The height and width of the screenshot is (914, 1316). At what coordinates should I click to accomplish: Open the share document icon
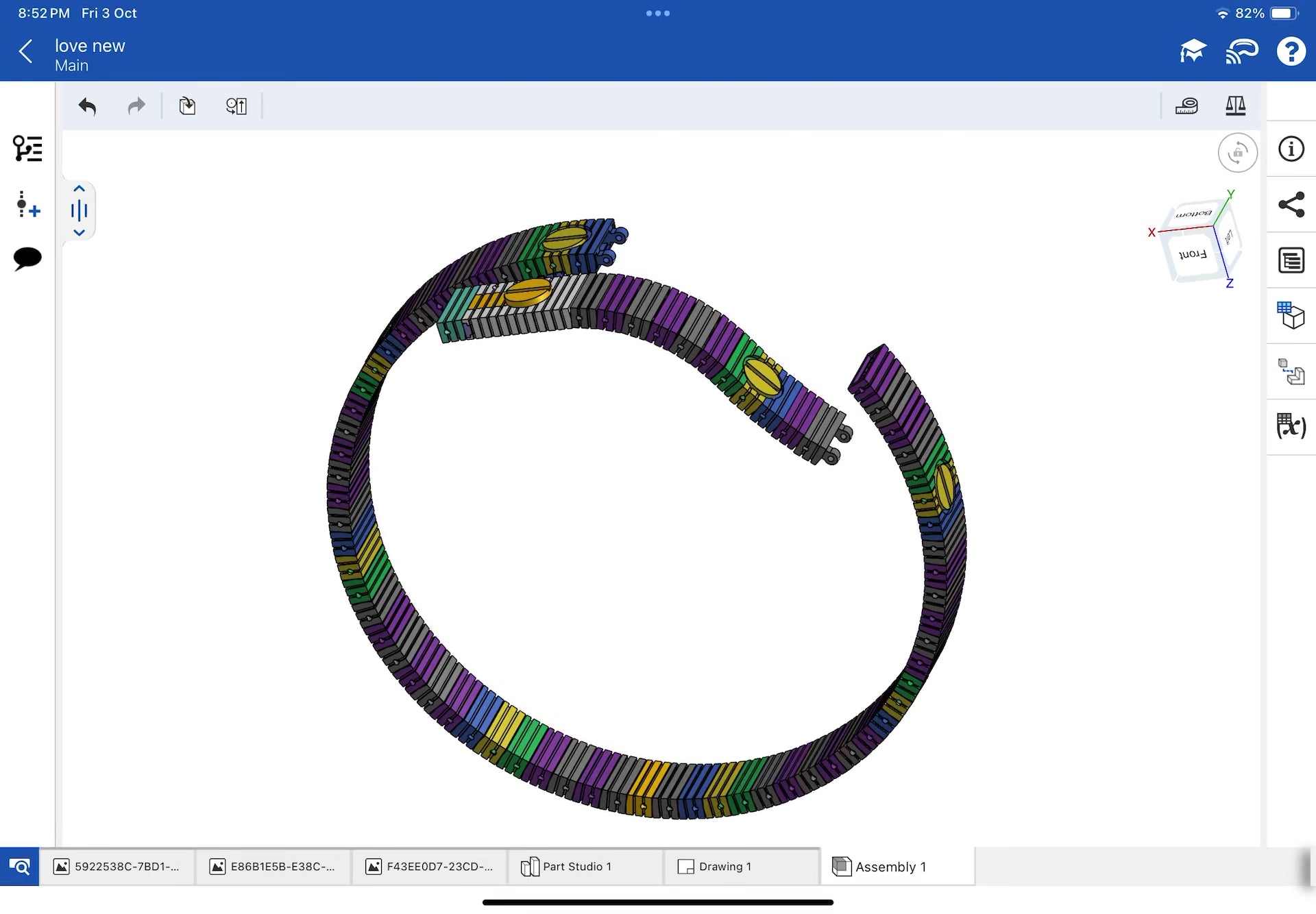1291,204
